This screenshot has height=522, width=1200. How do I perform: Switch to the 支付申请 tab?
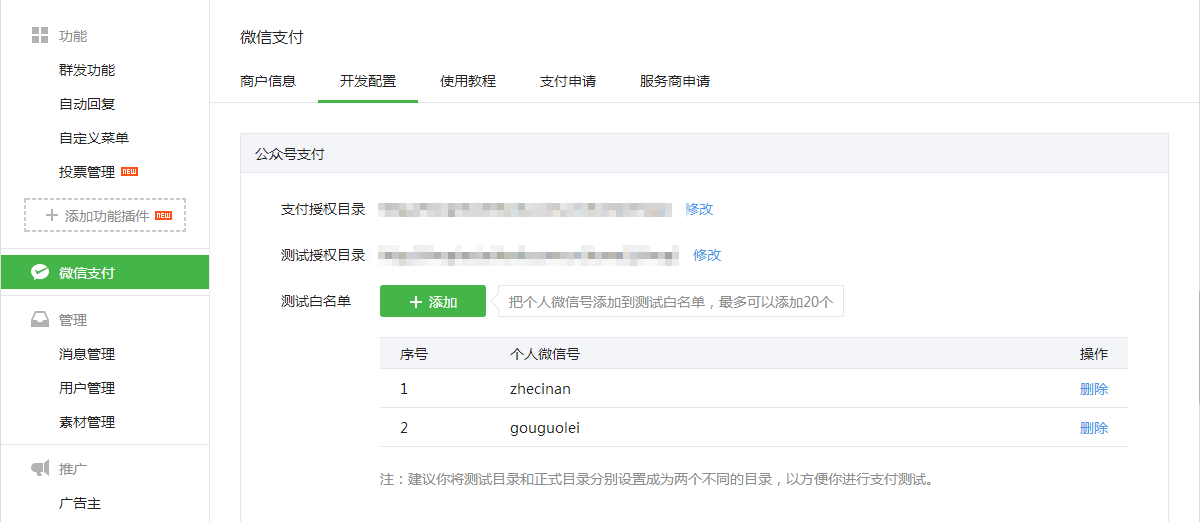[x=568, y=81]
